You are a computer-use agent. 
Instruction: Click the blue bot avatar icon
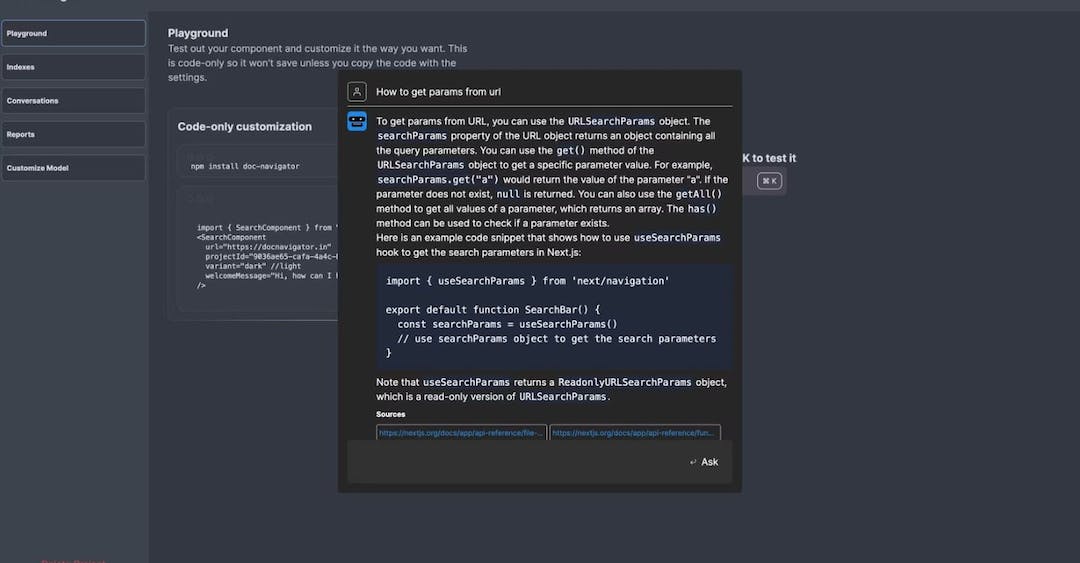(x=356, y=121)
